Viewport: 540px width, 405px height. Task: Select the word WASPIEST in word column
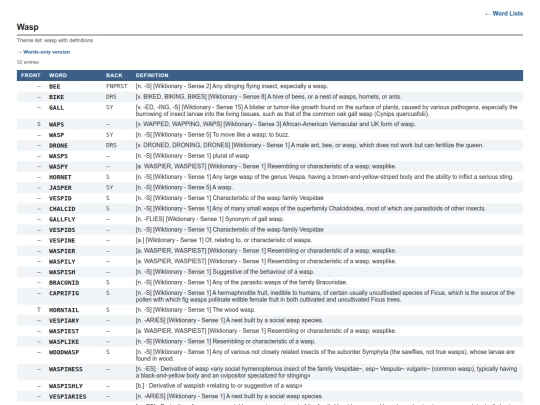[64, 331]
